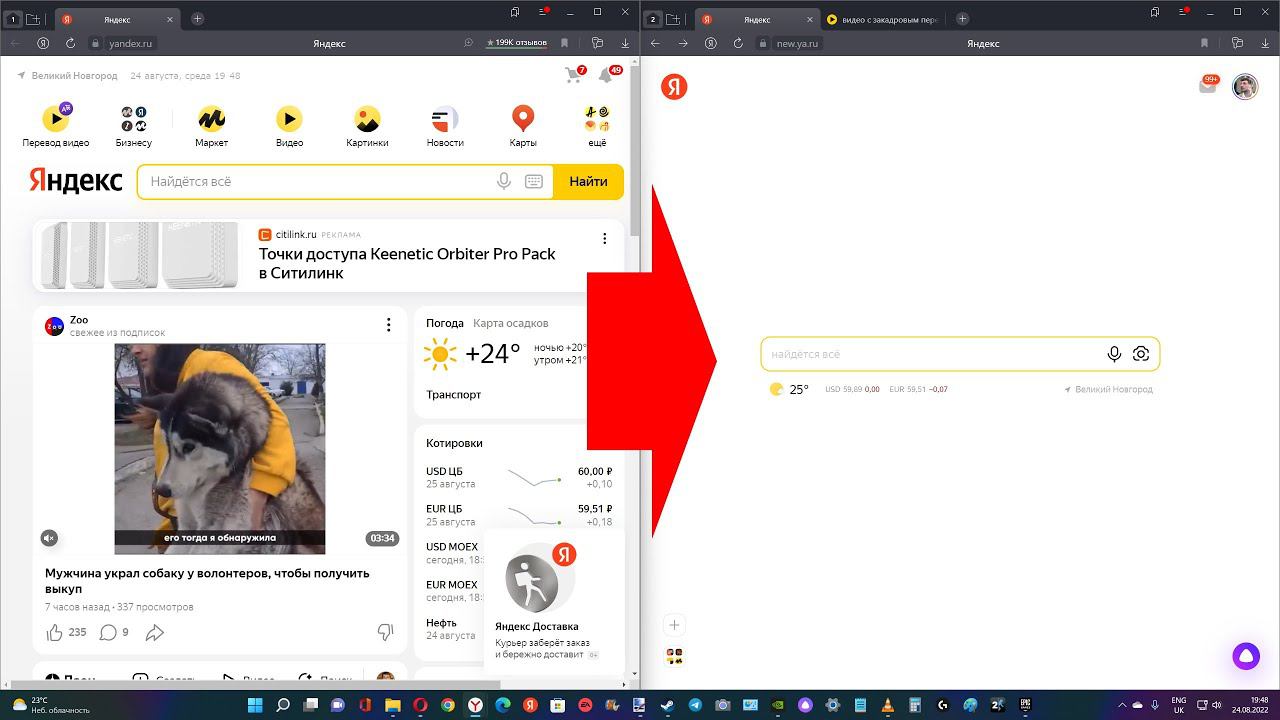Share the Zoo video post
Viewport: 1280px width, 720px height.
coord(155,632)
